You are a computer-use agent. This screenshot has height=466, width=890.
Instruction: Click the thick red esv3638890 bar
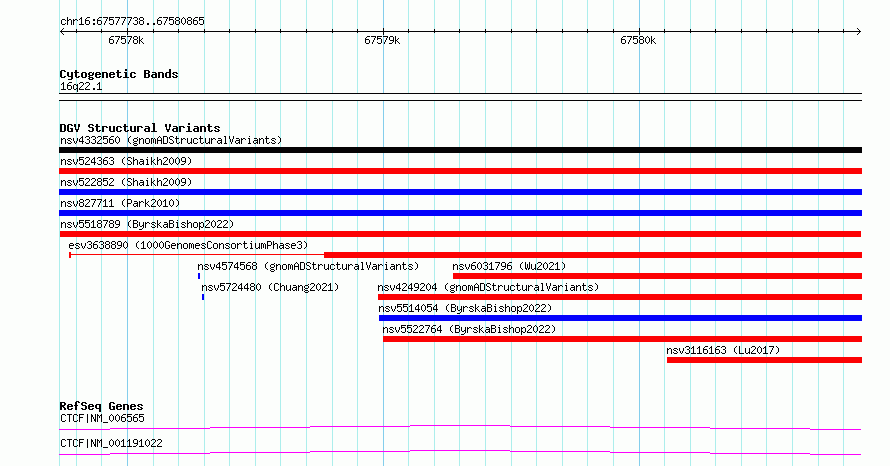593,255
